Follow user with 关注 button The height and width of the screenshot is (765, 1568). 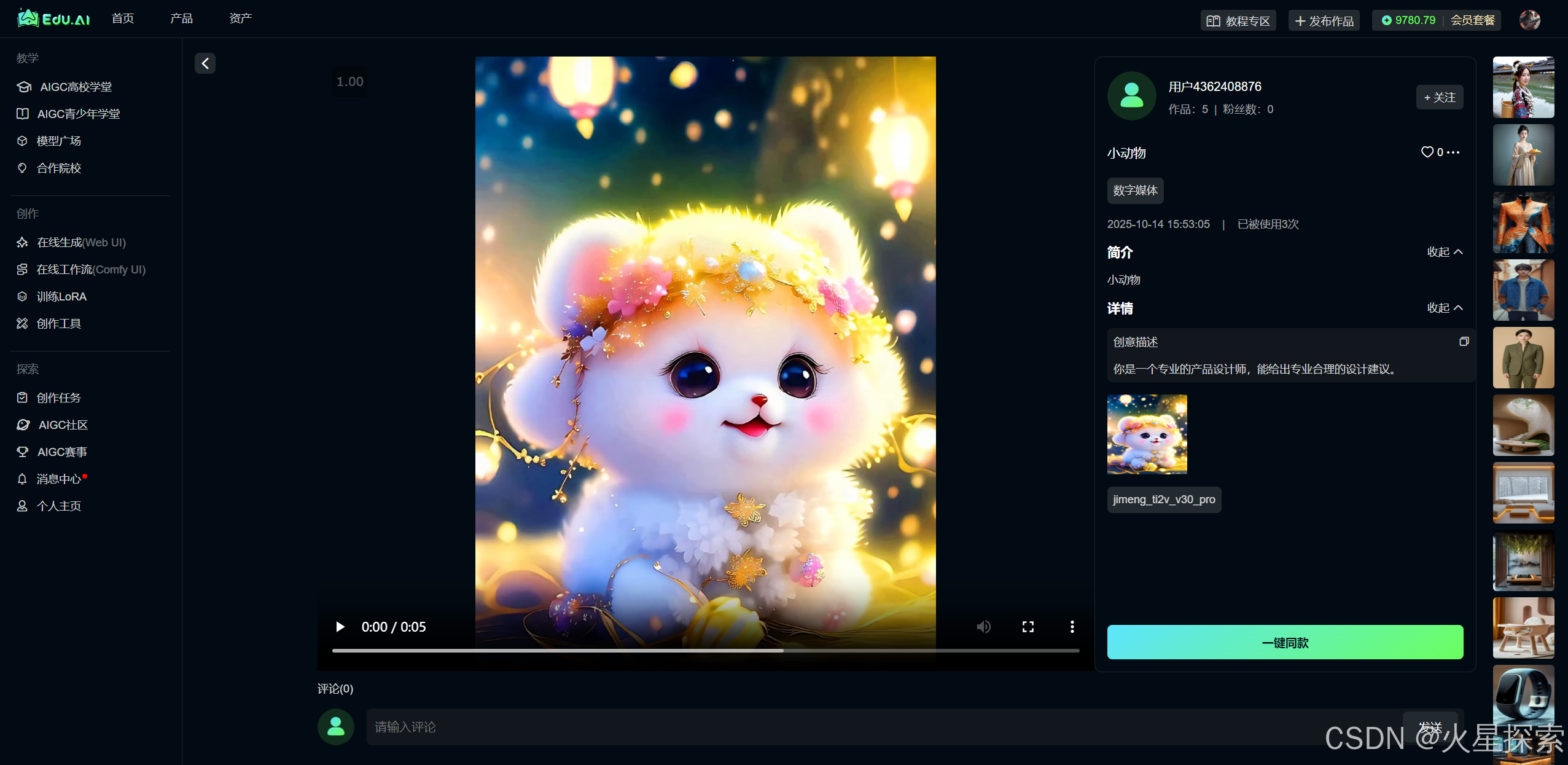(1439, 97)
